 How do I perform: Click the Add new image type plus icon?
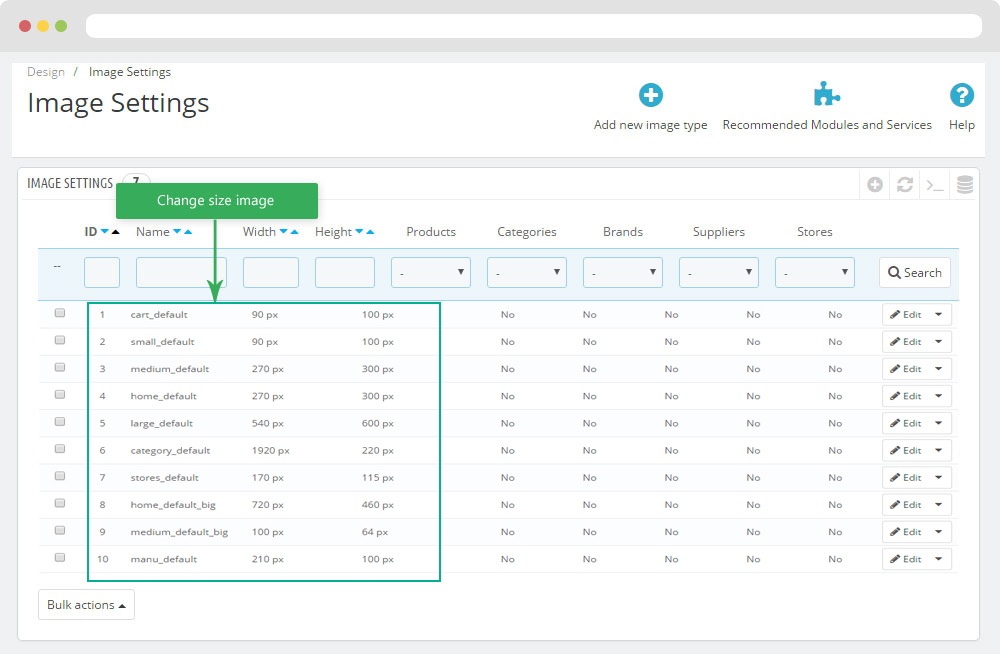pyautogui.click(x=651, y=96)
